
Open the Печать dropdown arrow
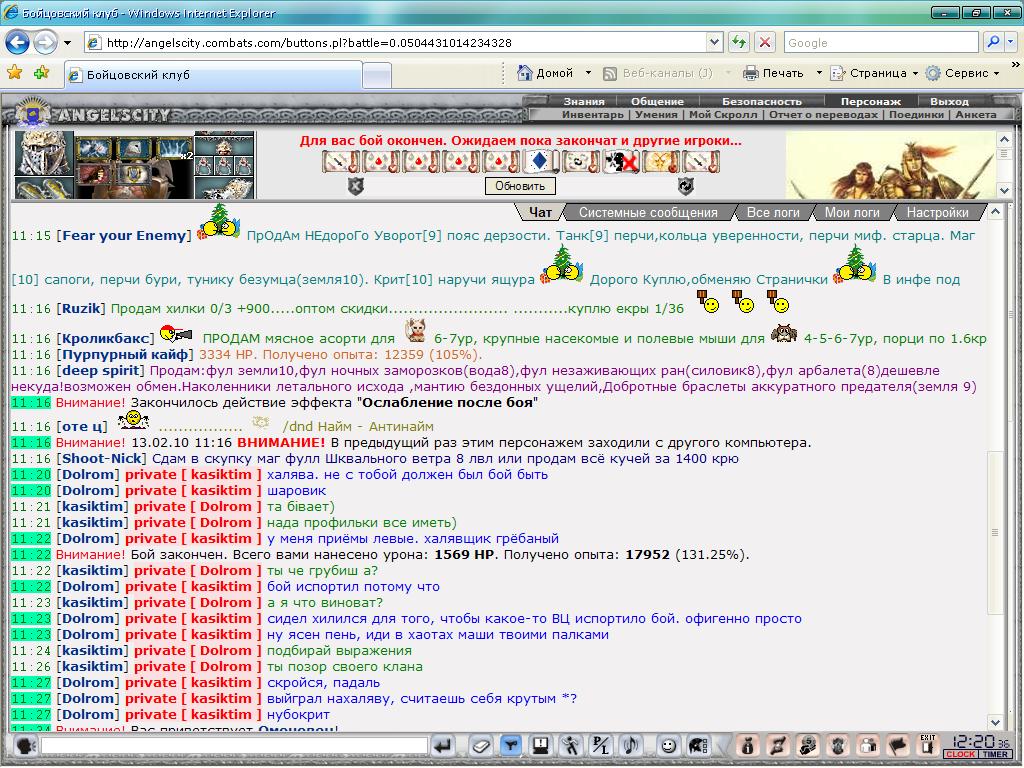pos(819,73)
